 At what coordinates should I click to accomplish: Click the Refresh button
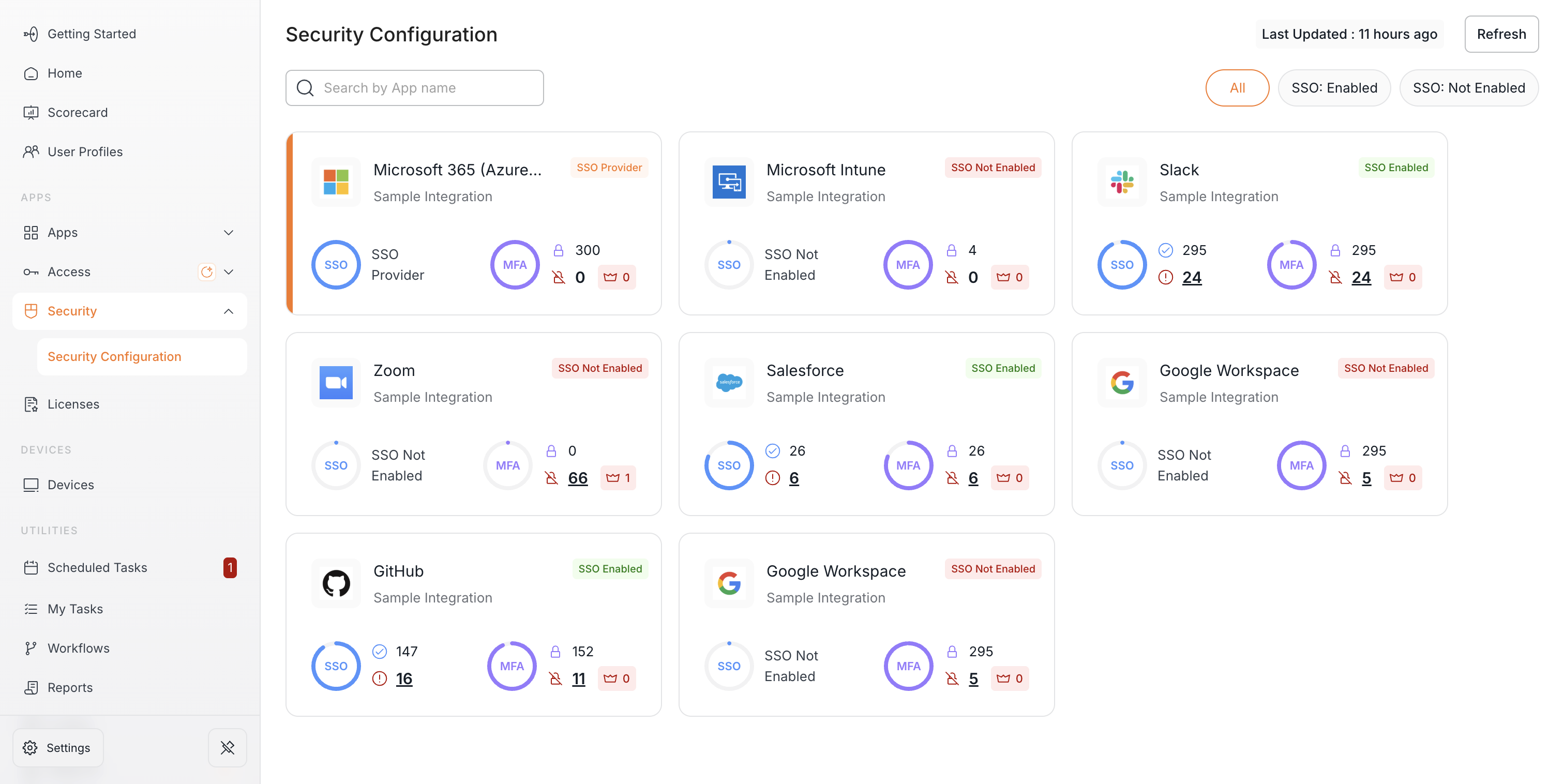click(1501, 34)
